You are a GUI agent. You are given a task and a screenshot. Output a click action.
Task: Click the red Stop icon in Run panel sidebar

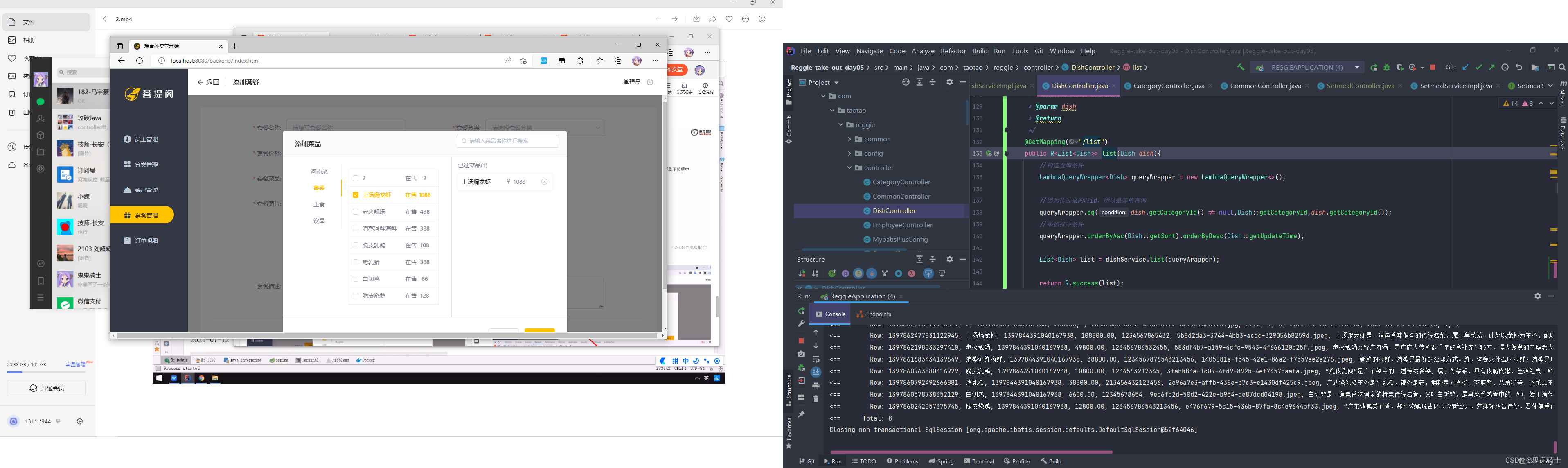click(801, 341)
